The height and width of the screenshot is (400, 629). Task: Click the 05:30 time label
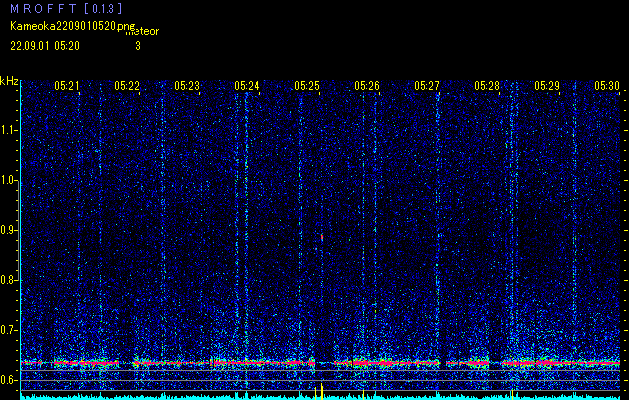607,86
